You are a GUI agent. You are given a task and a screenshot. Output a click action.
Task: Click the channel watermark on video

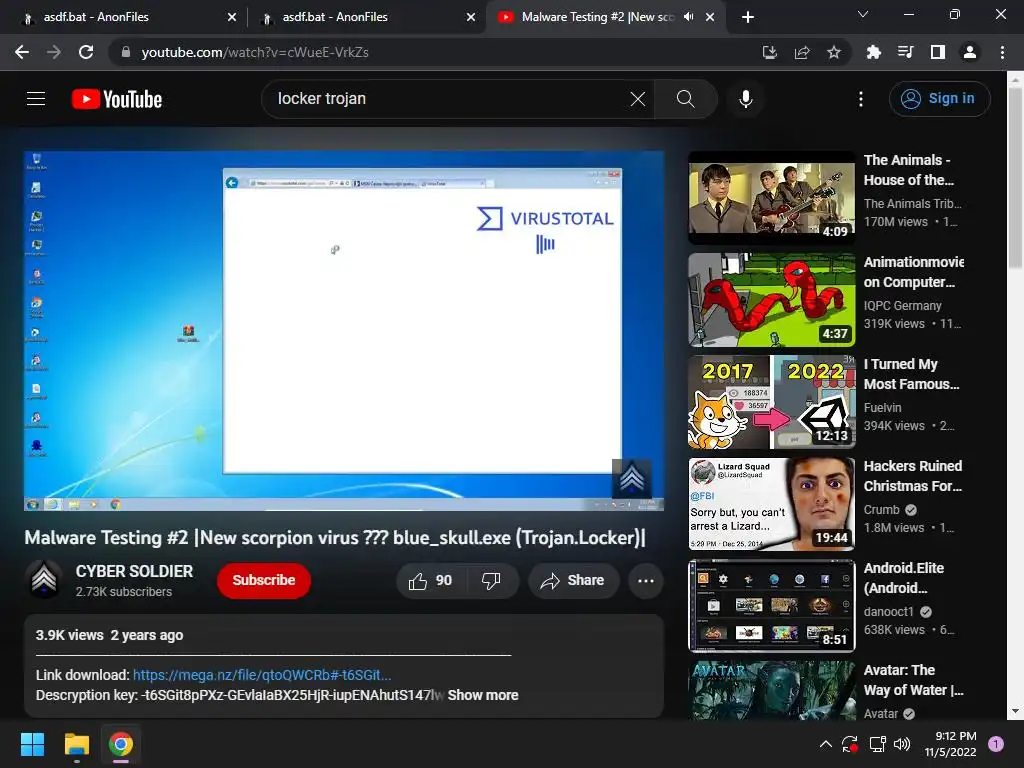[x=632, y=479]
